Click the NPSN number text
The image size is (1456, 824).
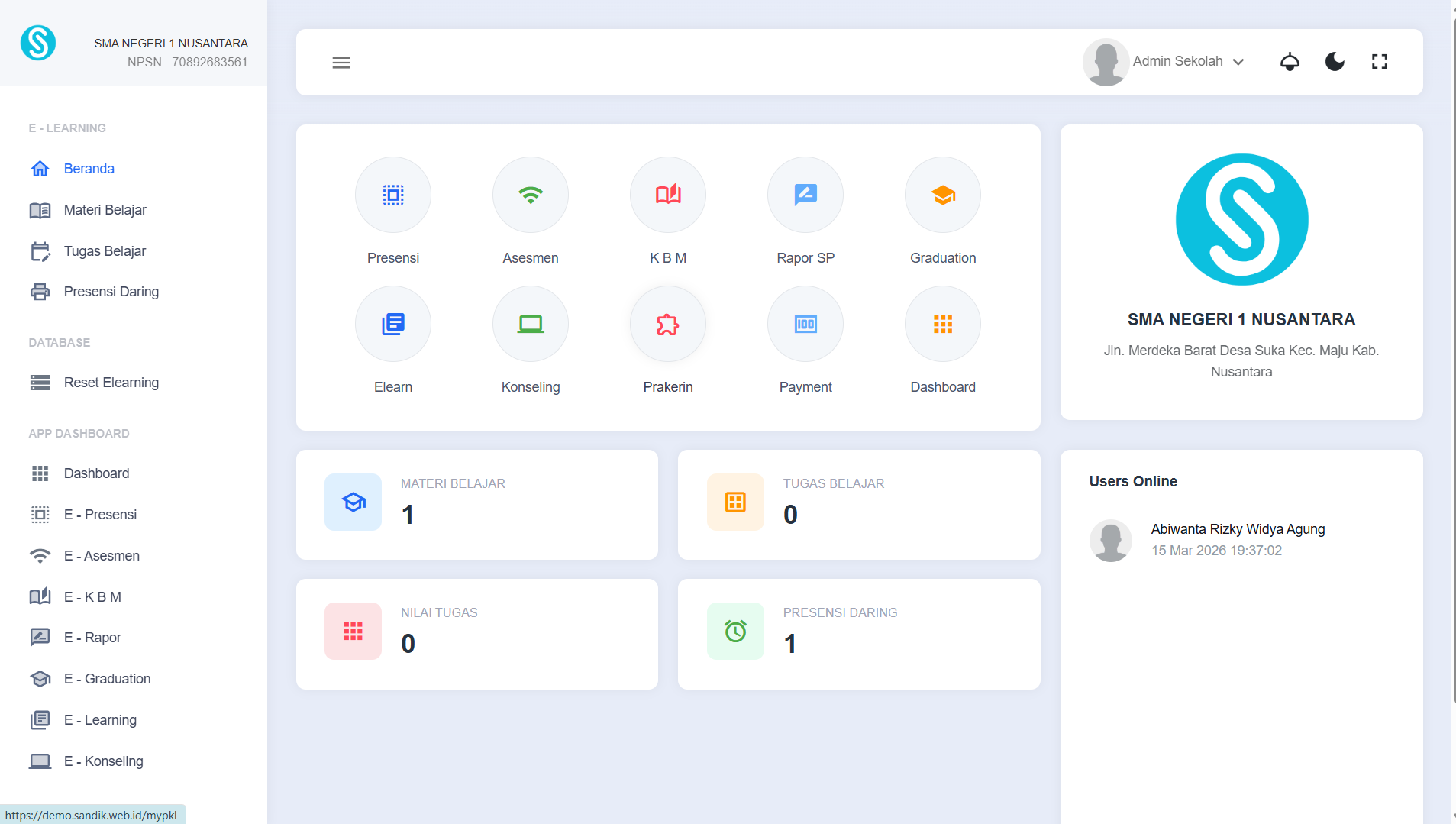pyautogui.click(x=187, y=62)
